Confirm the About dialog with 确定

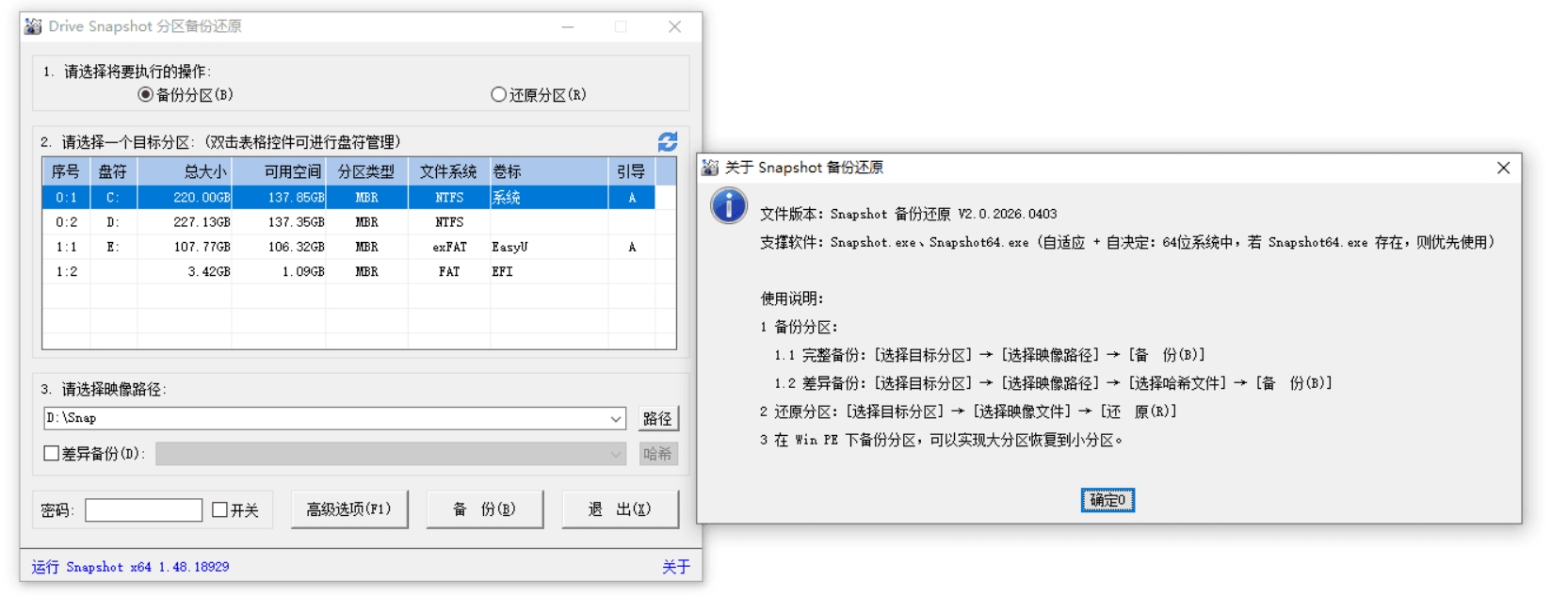[1107, 500]
